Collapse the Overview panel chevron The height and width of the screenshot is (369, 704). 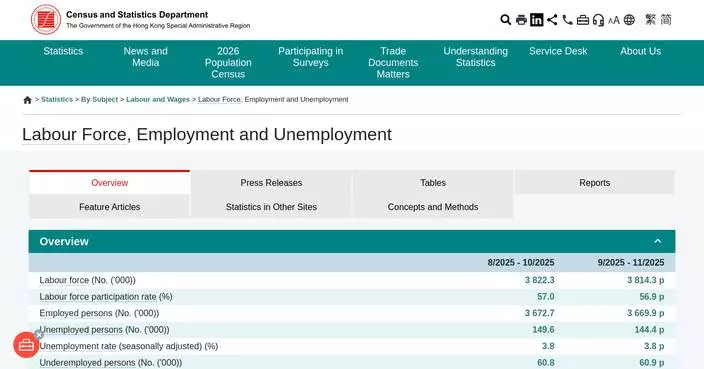[x=658, y=242]
